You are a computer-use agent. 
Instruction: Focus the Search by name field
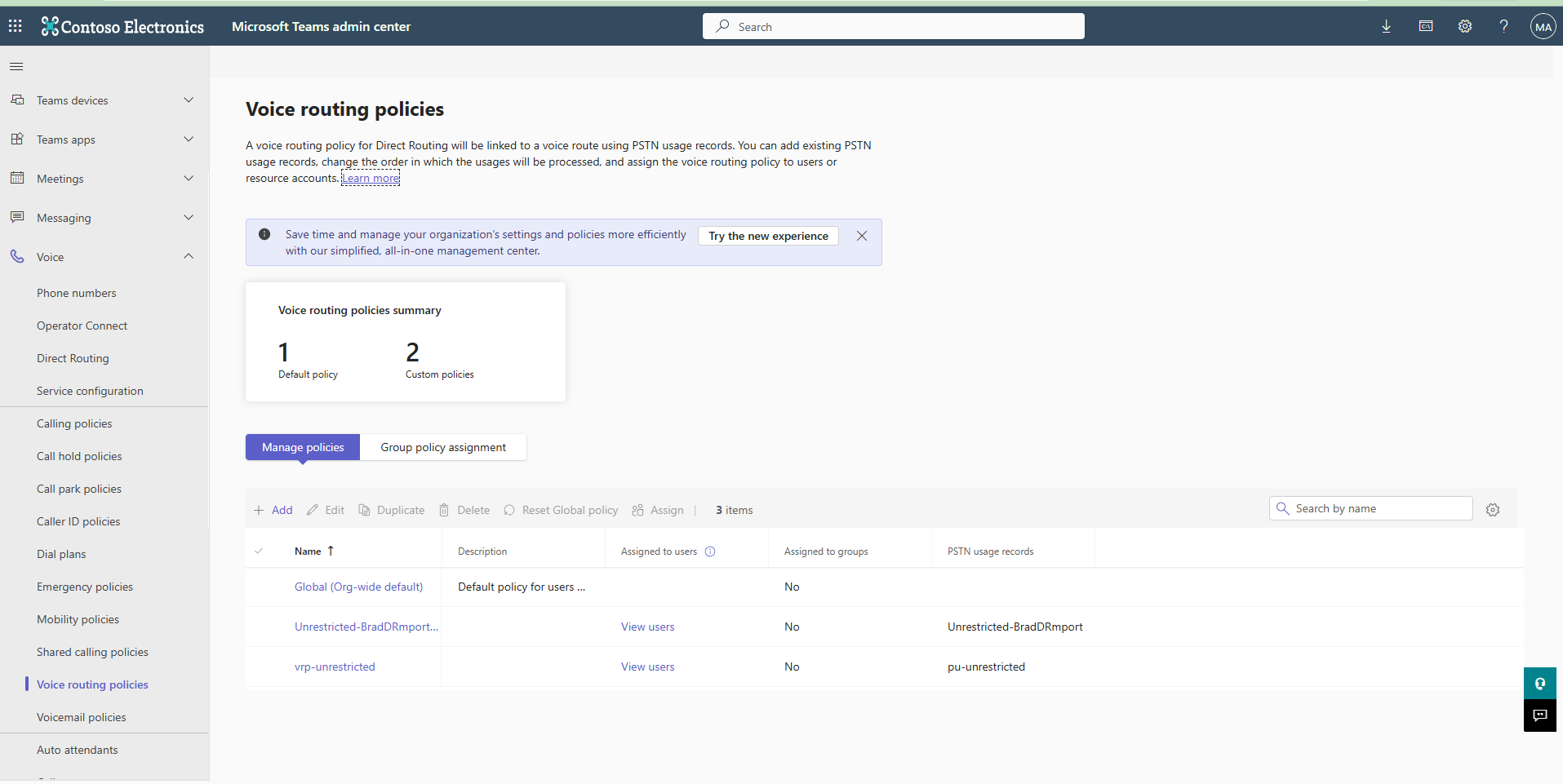pos(1371,508)
